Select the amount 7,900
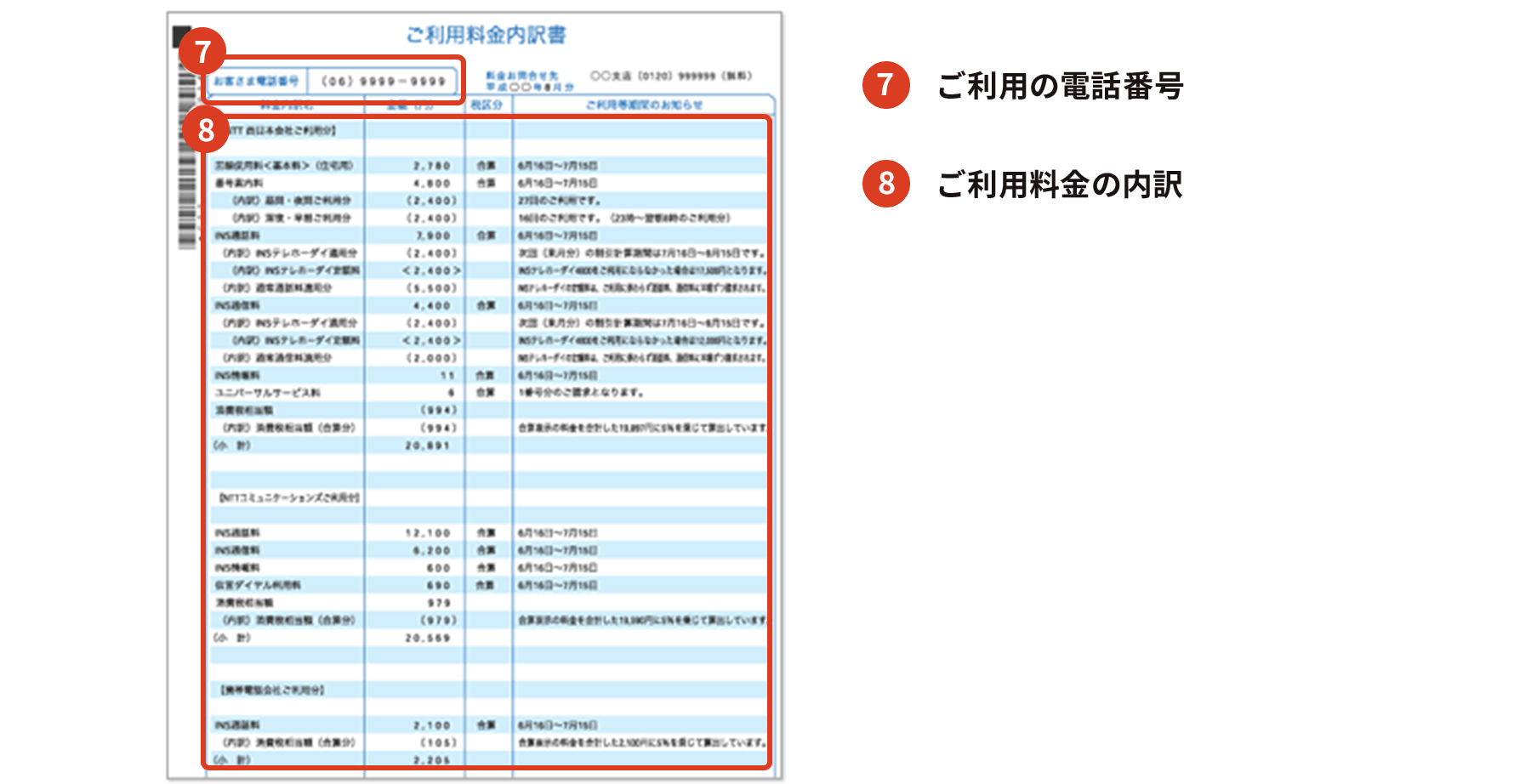The height and width of the screenshot is (784, 1531). click(x=433, y=236)
